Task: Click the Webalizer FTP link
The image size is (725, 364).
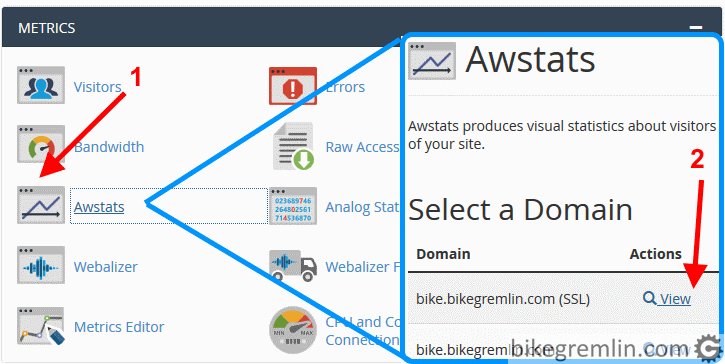Action: 362,267
